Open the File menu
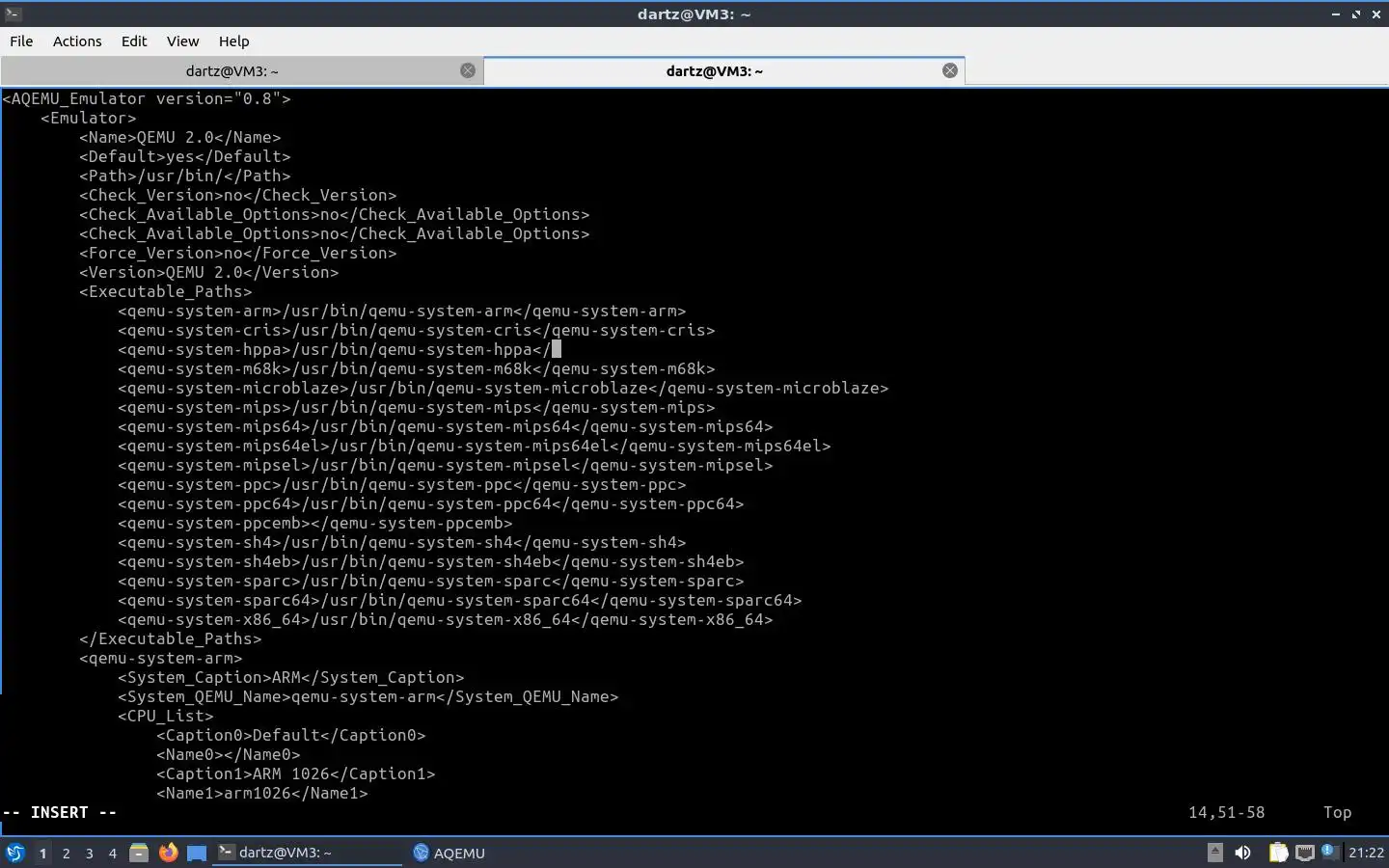Screen dimensions: 1389x868 [x=21, y=41]
